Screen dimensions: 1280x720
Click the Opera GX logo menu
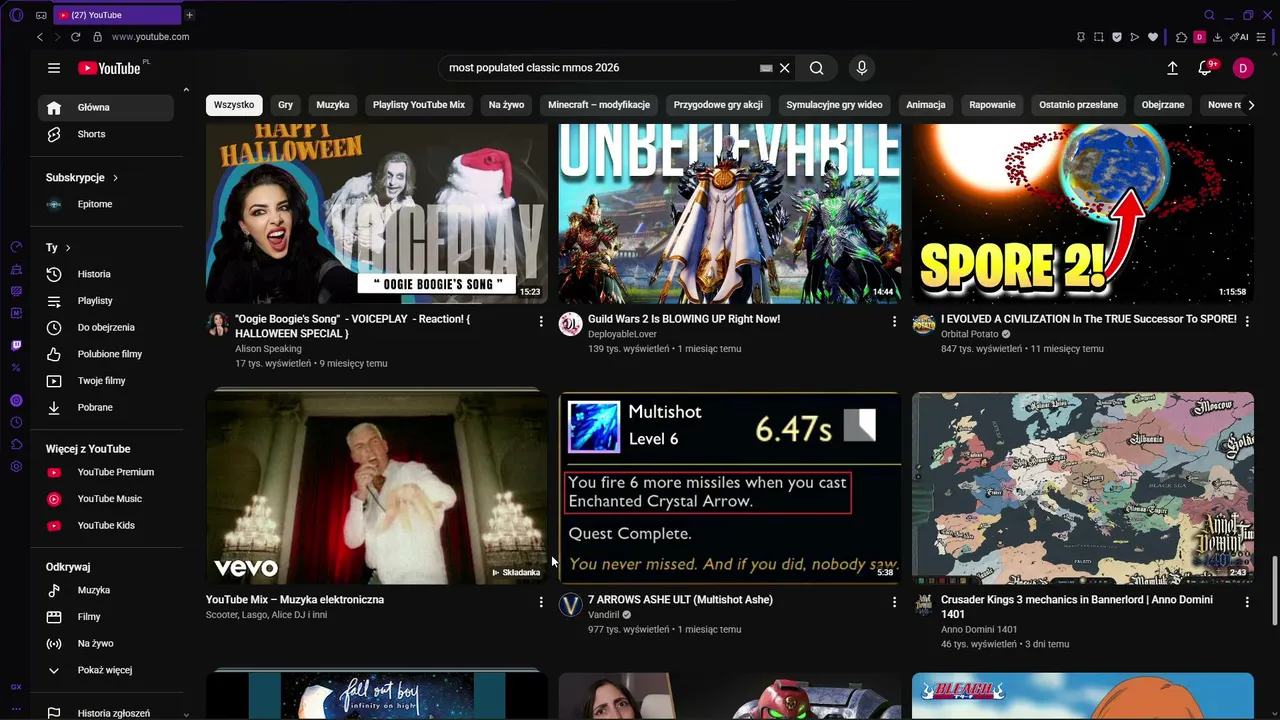coord(16,15)
